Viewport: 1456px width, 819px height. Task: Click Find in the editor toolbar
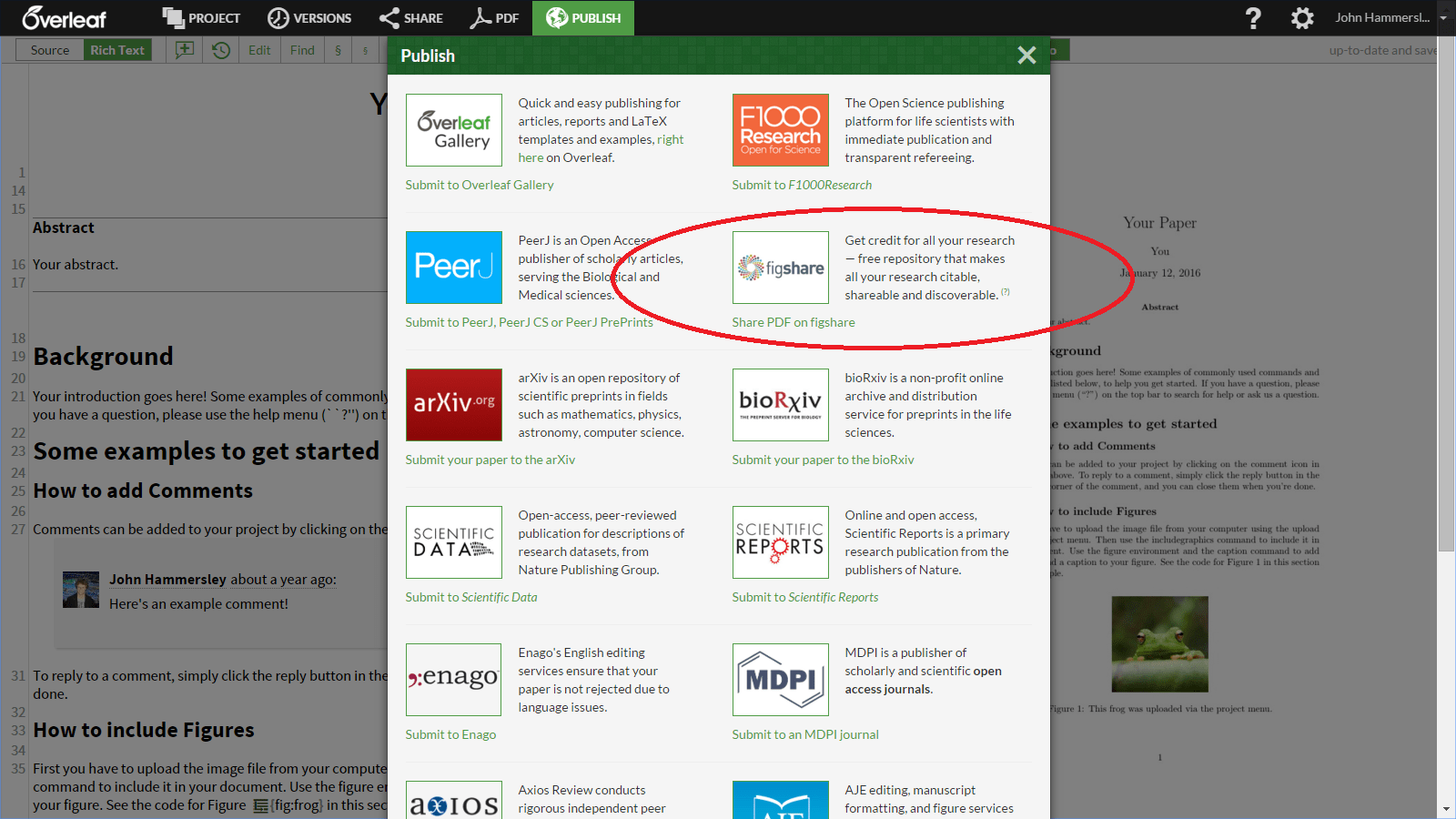click(302, 50)
